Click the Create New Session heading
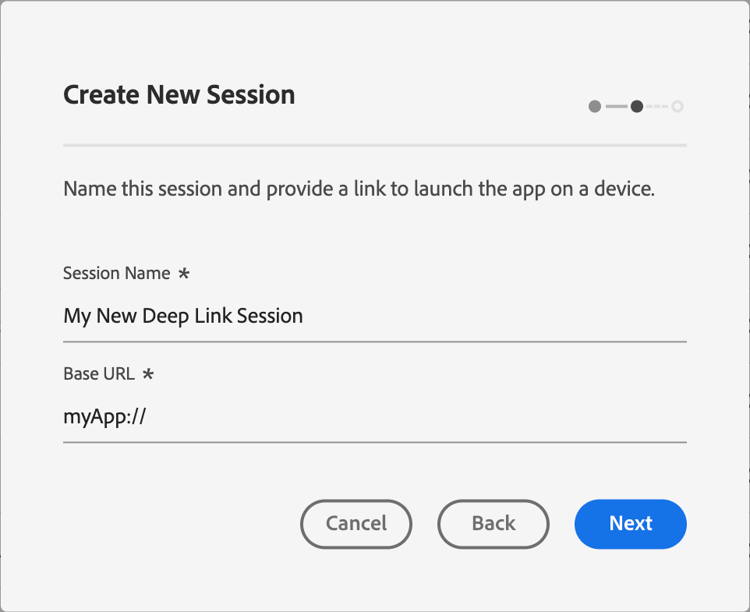This screenshot has height=612, width=750. point(179,95)
